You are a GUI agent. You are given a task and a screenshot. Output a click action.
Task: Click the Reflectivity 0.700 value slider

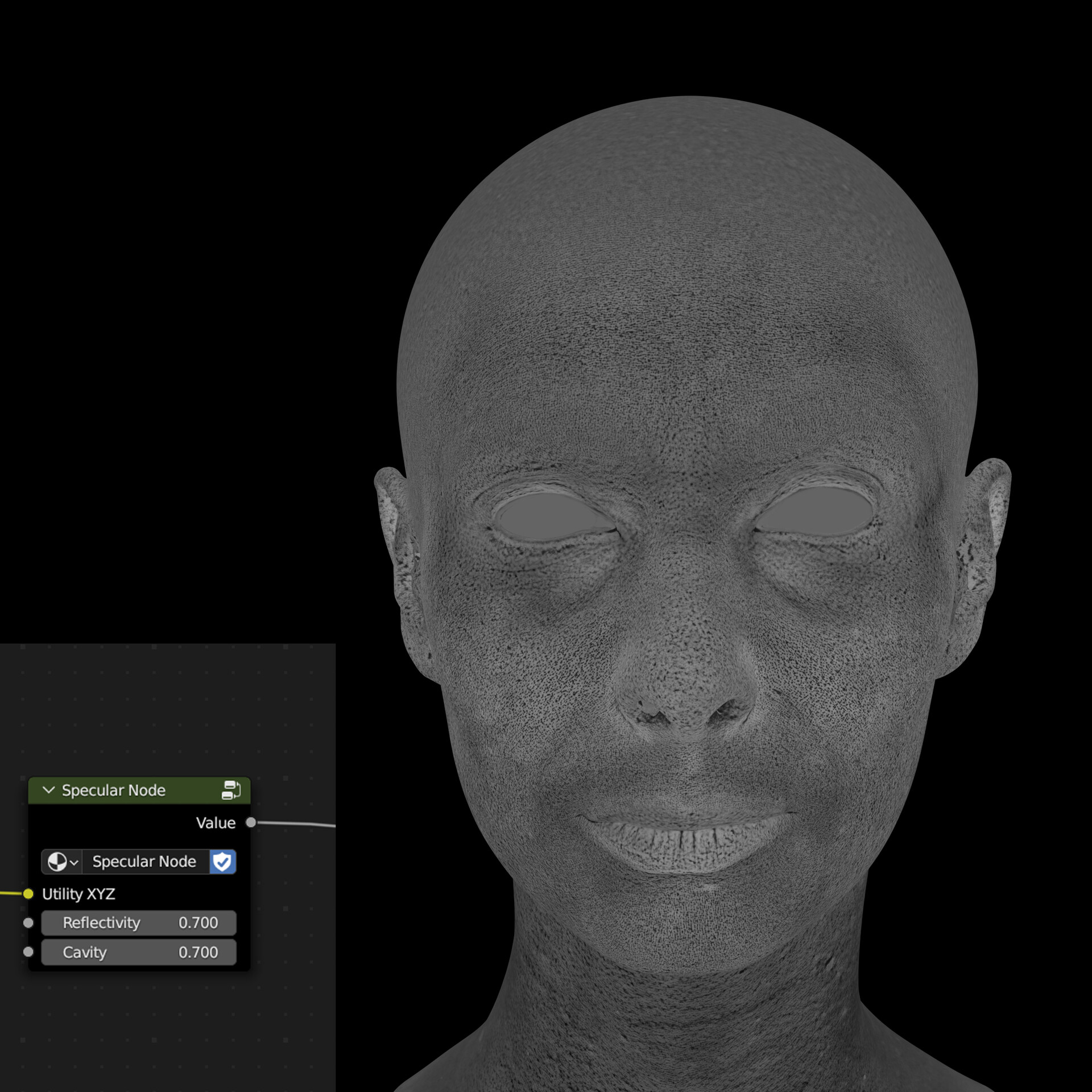pos(138,923)
